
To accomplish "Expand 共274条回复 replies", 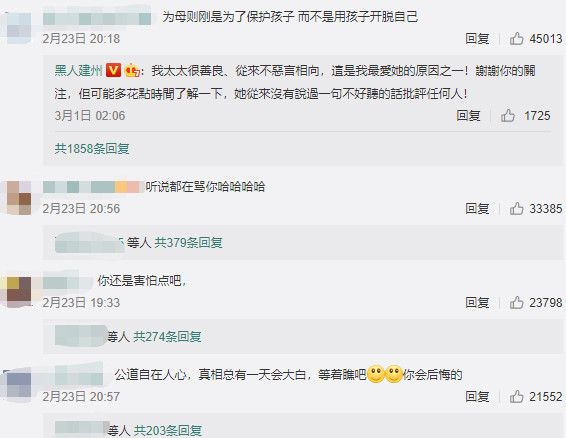I will point(167,337).
